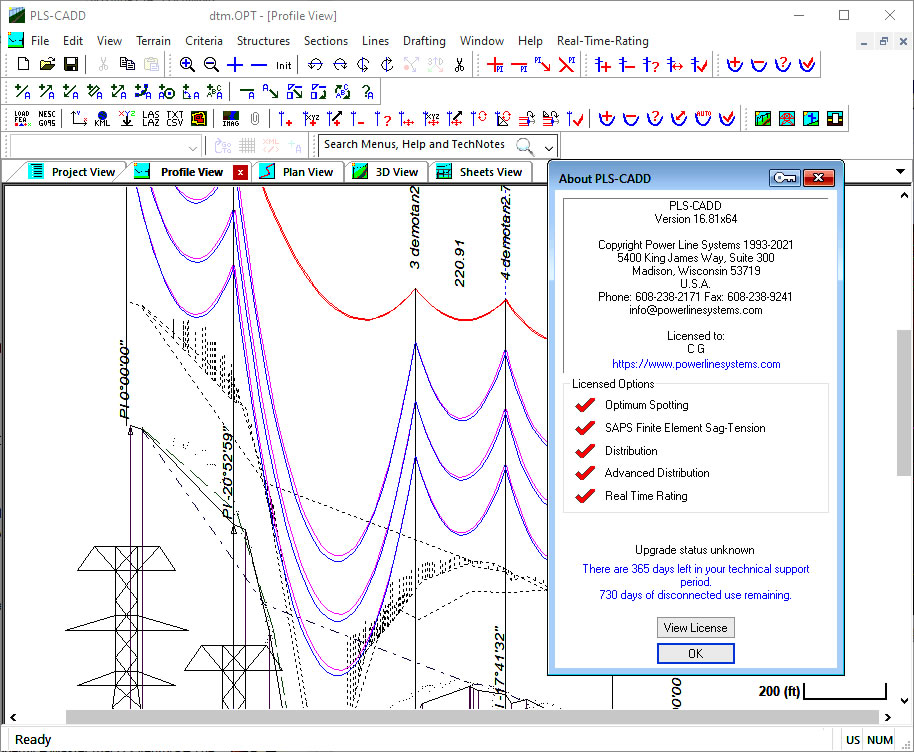Open the Terrain menu
This screenshot has width=914, height=752.
click(x=153, y=41)
